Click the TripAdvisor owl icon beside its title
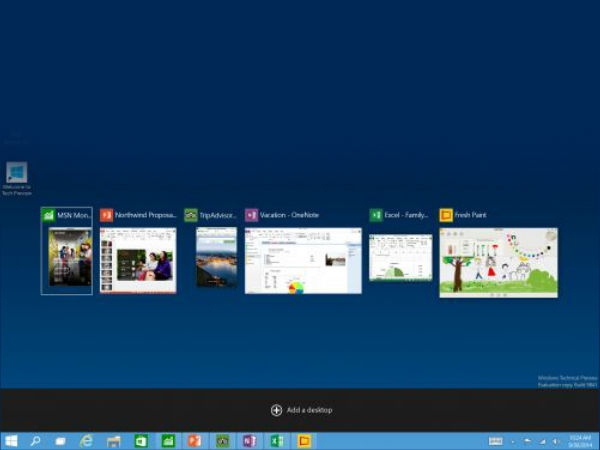 point(191,215)
